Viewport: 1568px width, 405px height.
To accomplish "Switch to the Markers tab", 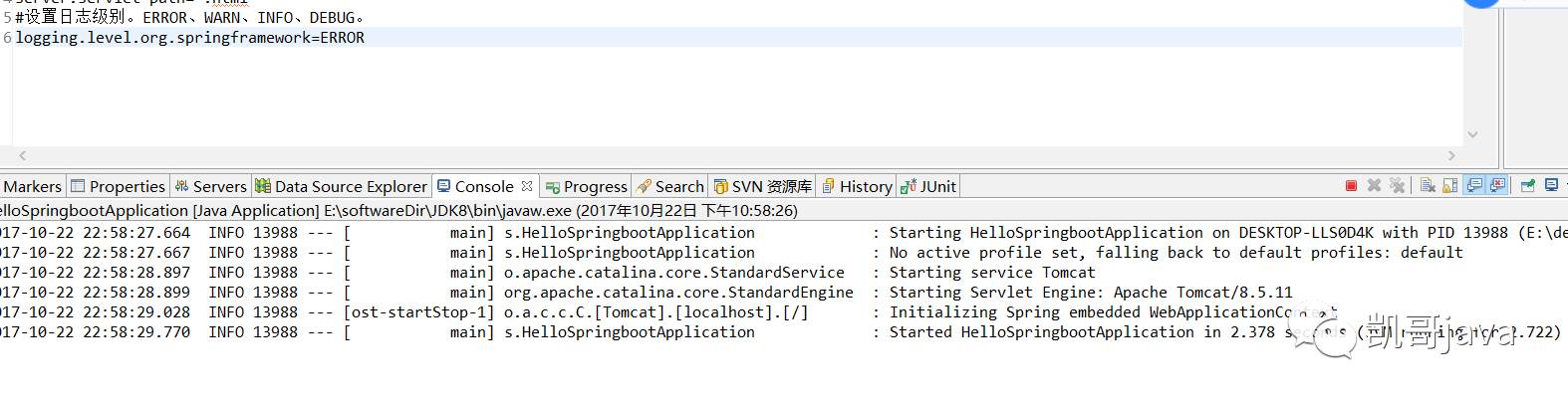I will tap(31, 186).
